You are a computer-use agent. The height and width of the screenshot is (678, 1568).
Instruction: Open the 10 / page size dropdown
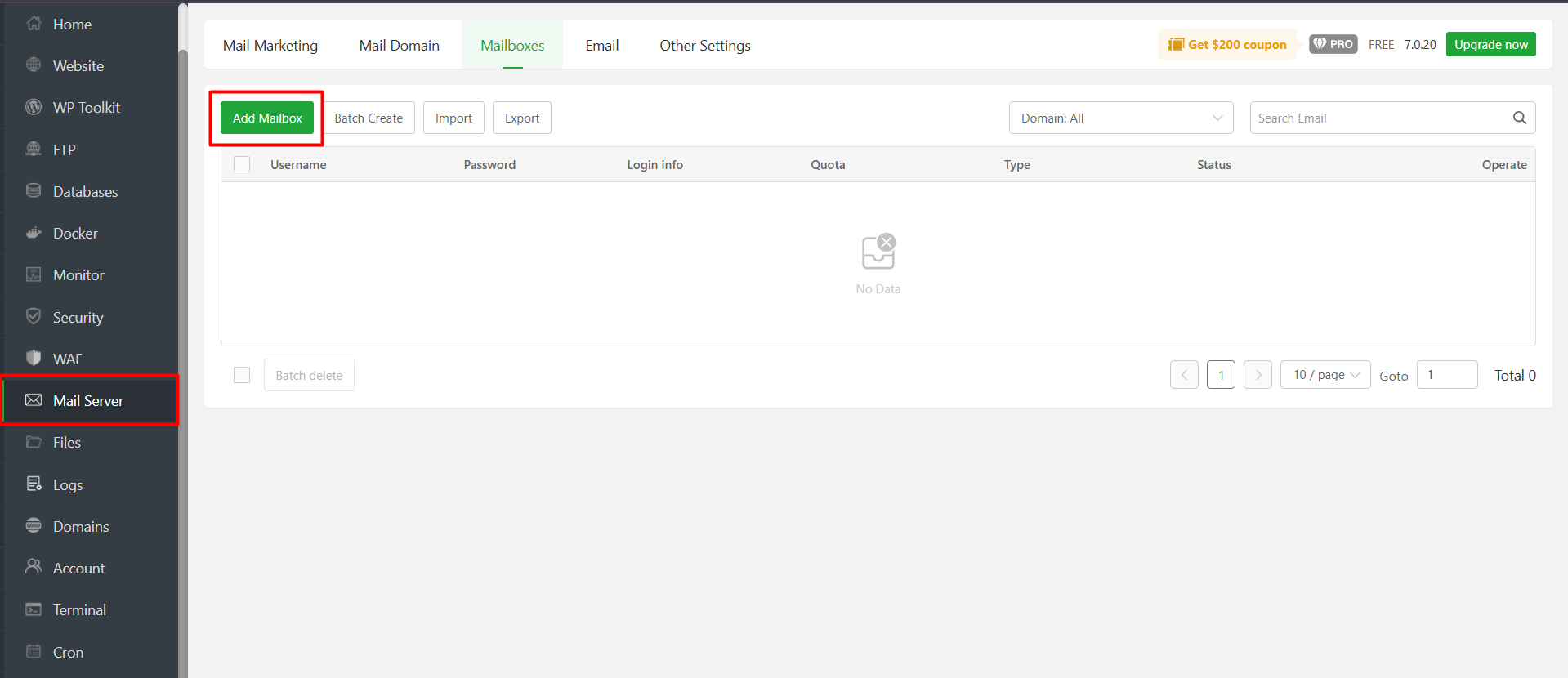click(1325, 375)
